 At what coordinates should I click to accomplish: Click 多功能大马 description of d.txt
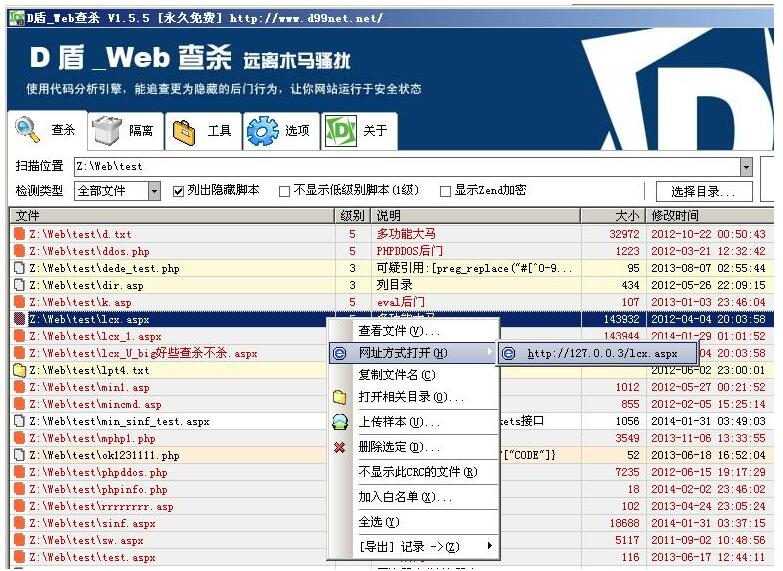tap(406, 234)
